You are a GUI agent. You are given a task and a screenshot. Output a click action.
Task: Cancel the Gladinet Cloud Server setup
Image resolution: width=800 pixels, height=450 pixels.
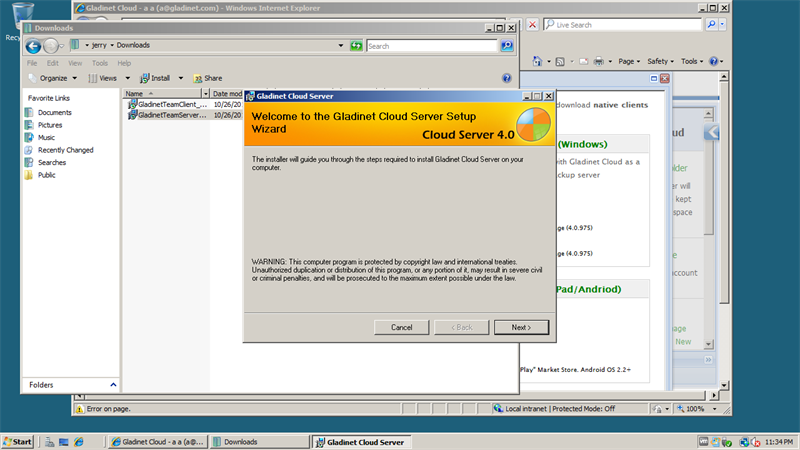(402, 327)
